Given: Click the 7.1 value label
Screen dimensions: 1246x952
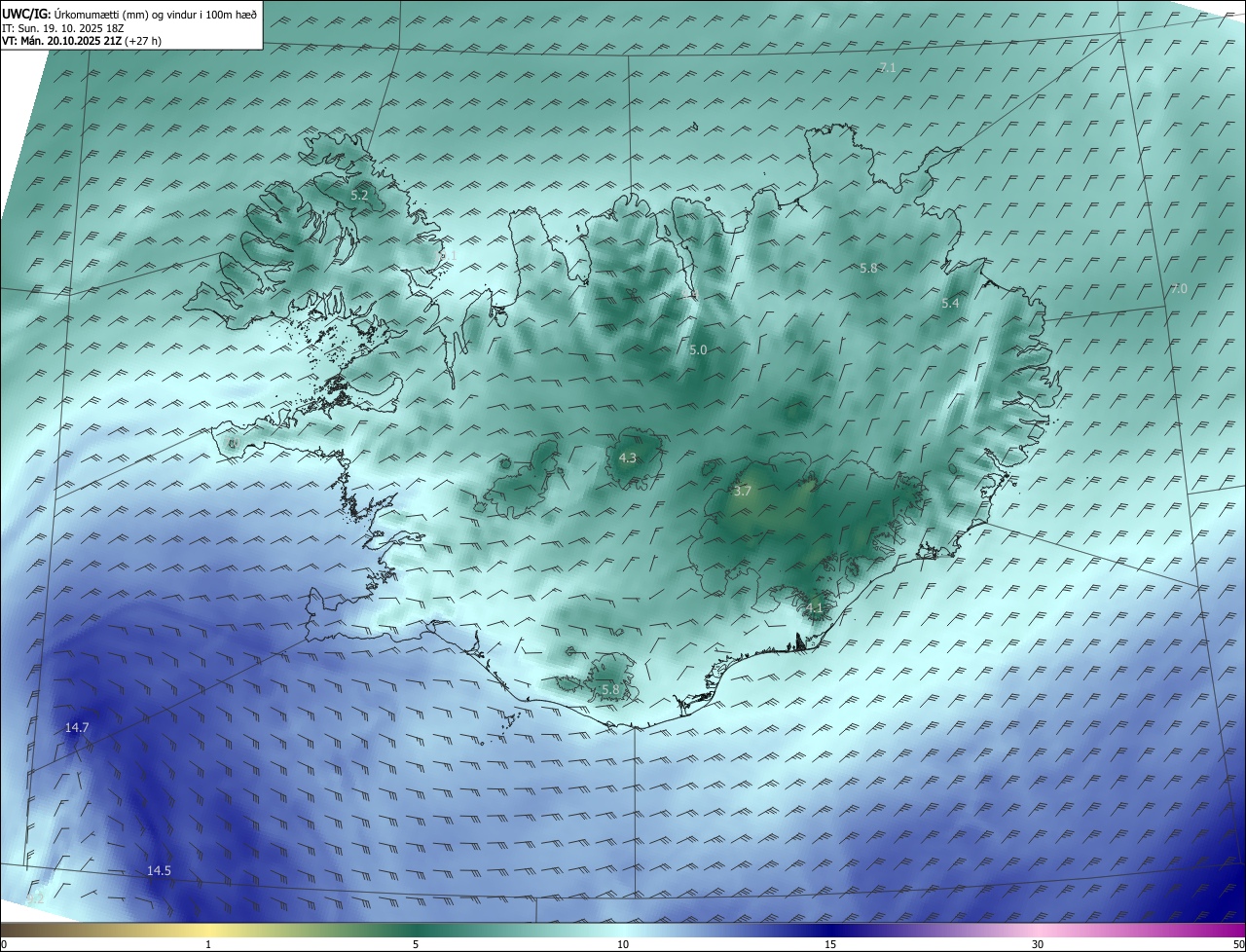Looking at the screenshot, I should pos(887,67).
